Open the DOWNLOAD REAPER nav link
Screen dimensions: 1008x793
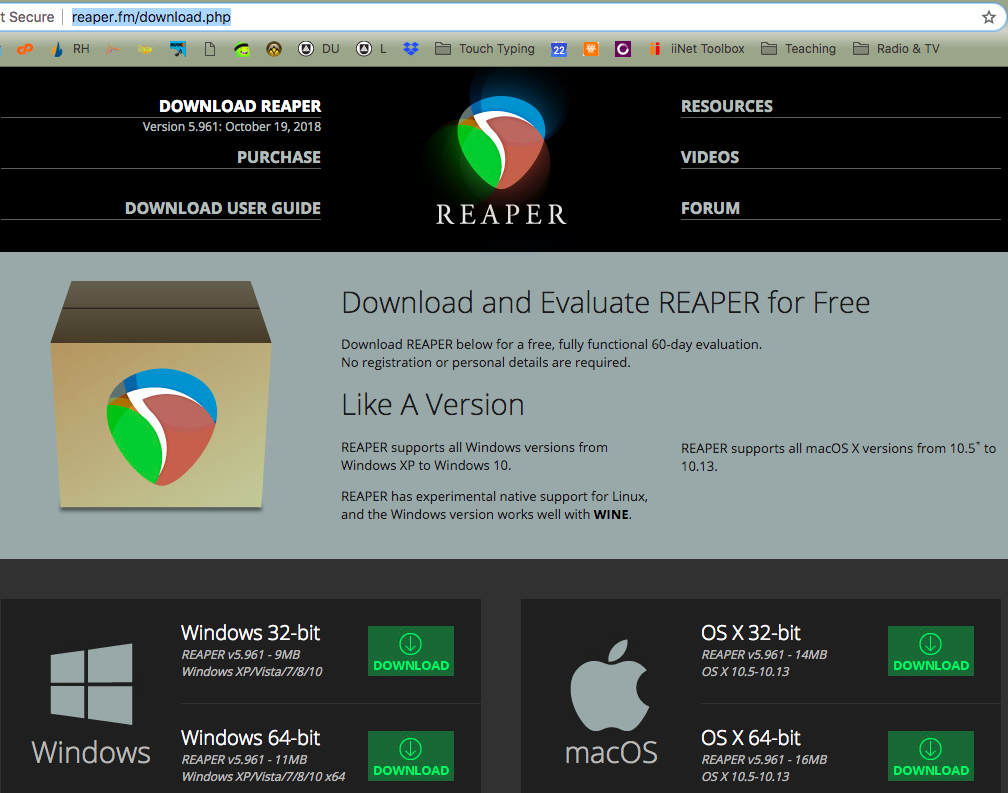[x=240, y=106]
